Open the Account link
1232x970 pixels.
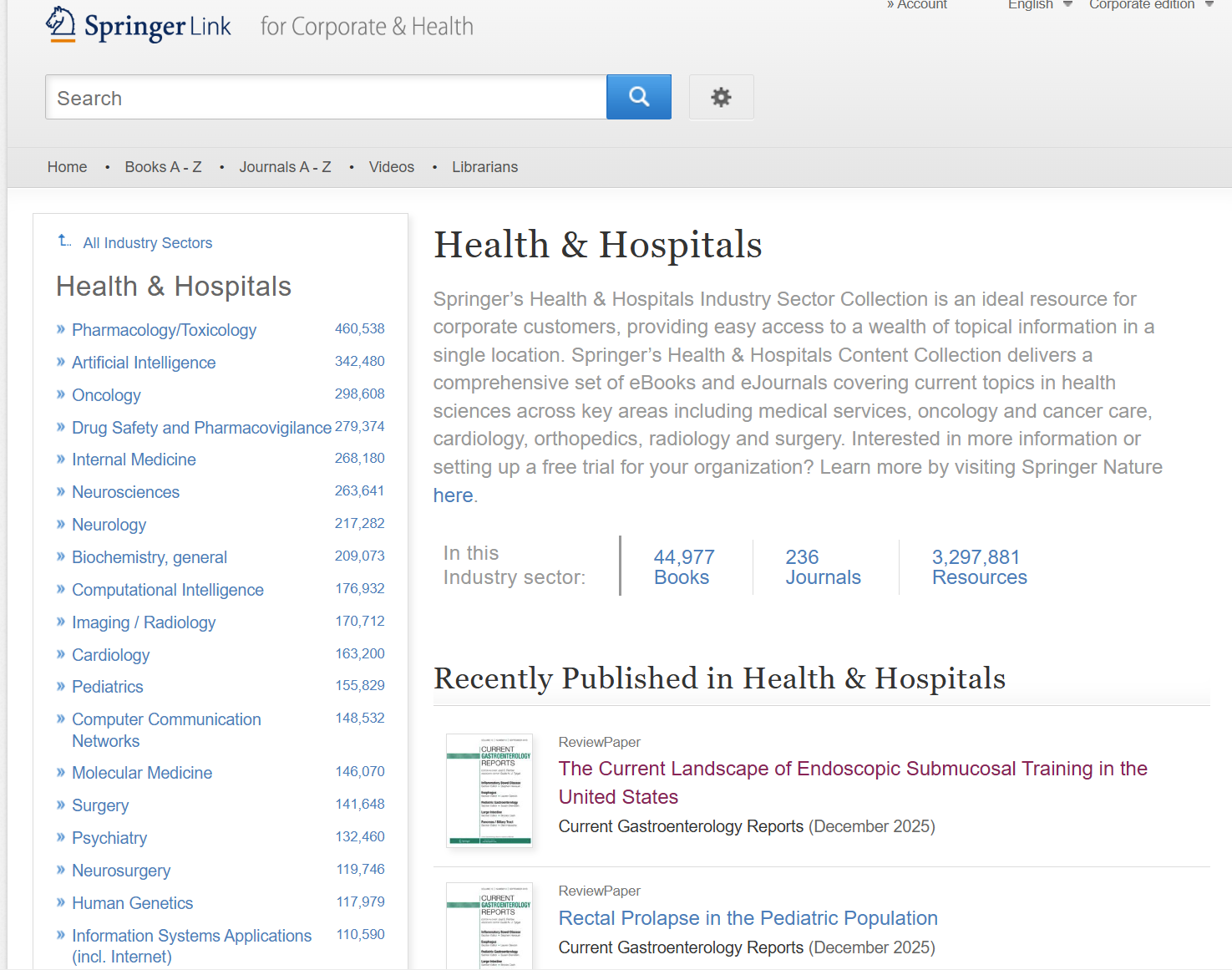coord(917,5)
